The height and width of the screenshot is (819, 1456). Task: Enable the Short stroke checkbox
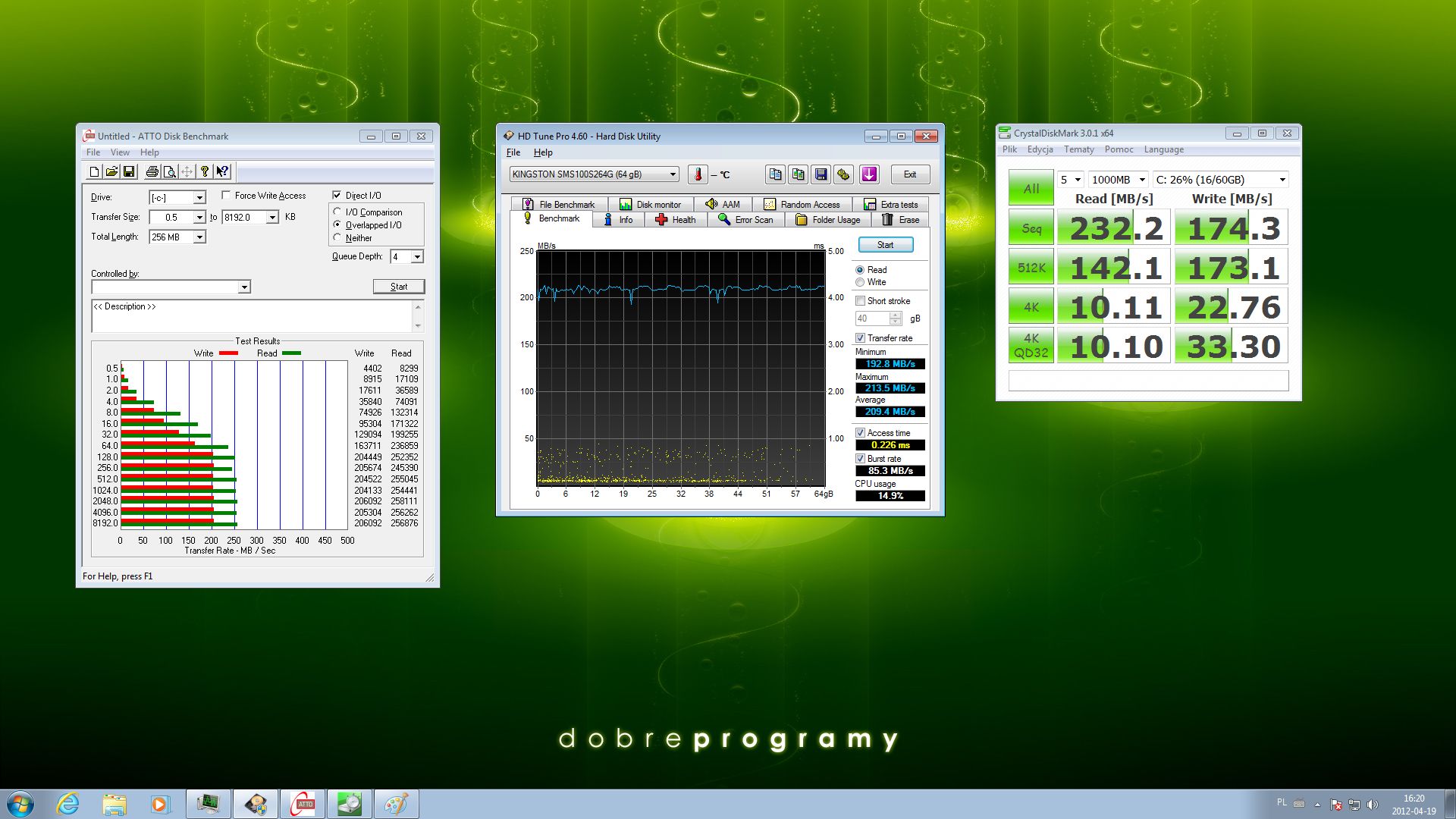[x=861, y=301]
